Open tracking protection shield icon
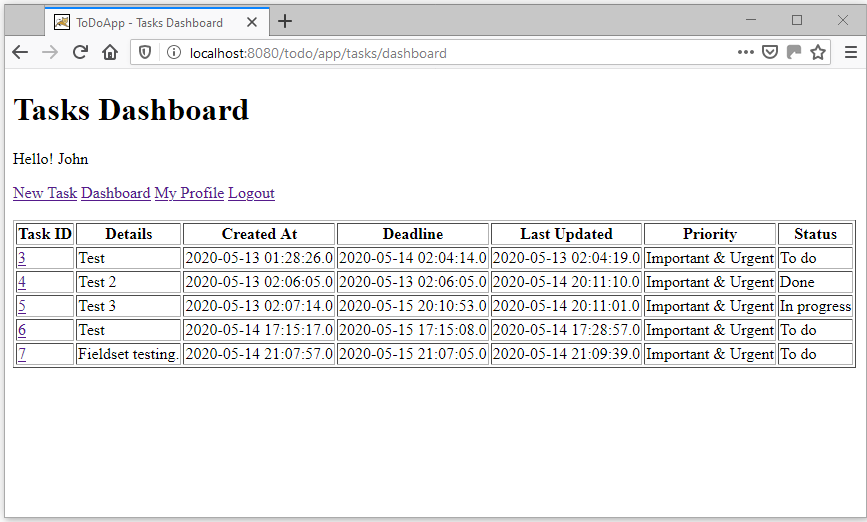This screenshot has height=522, width=867. (145, 53)
